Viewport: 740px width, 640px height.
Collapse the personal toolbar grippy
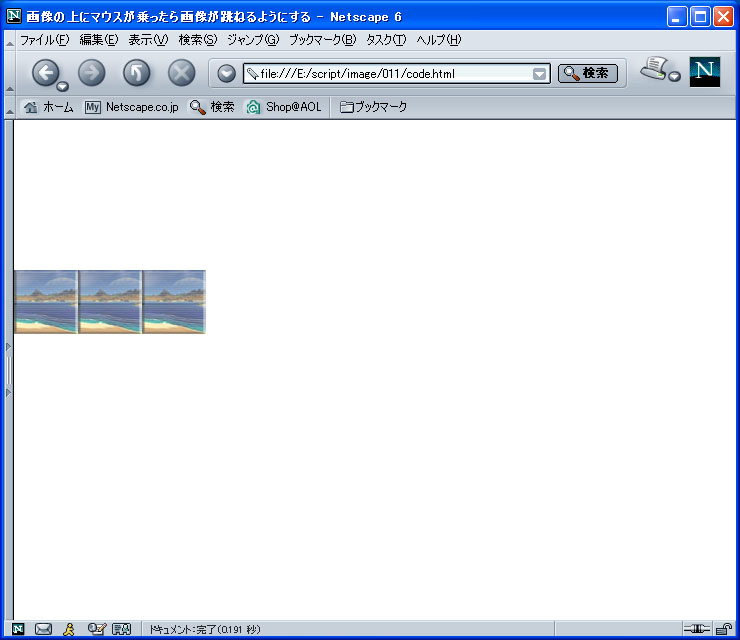[9, 108]
